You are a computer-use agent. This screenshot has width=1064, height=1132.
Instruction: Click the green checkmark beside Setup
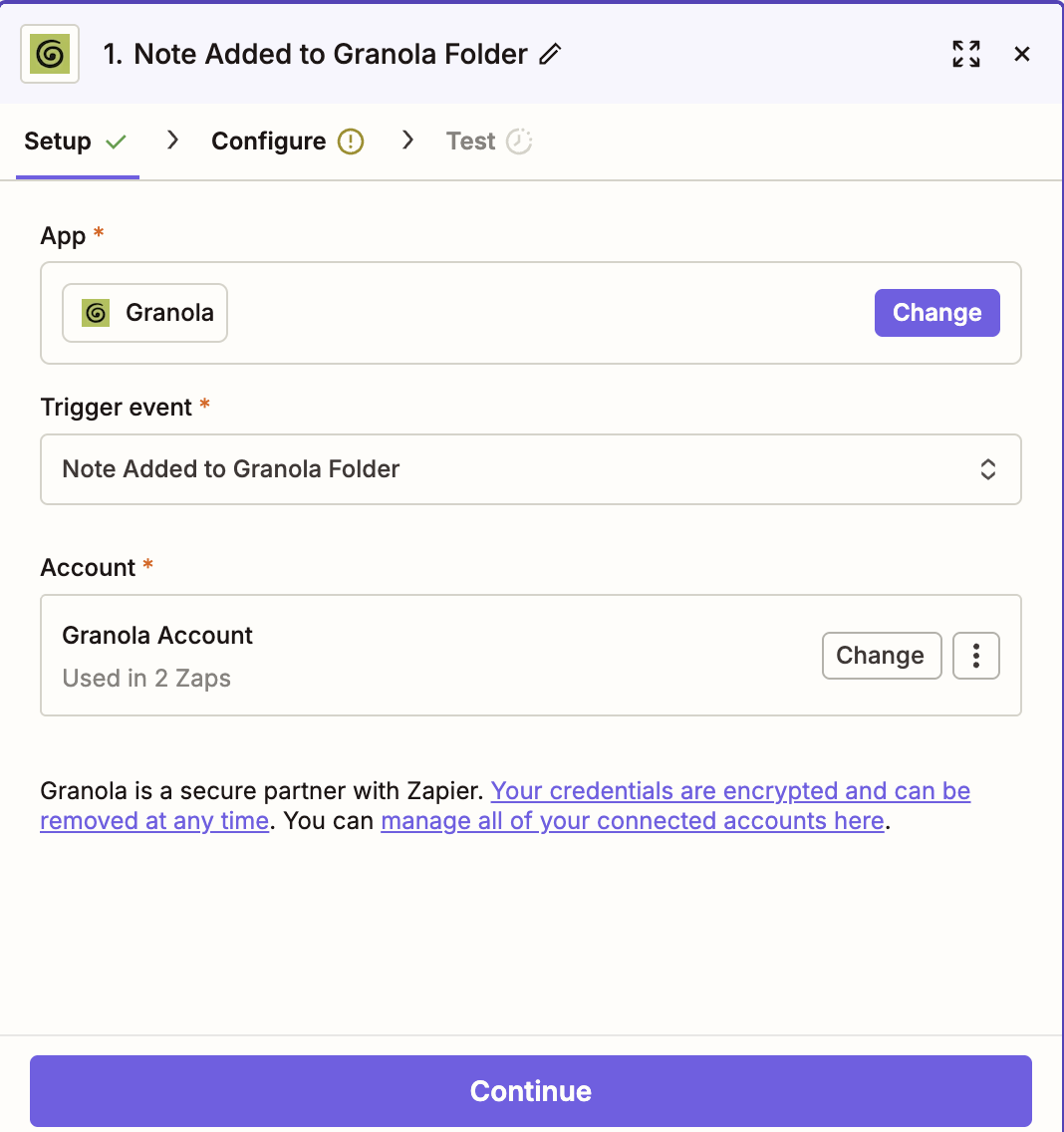[x=117, y=141]
